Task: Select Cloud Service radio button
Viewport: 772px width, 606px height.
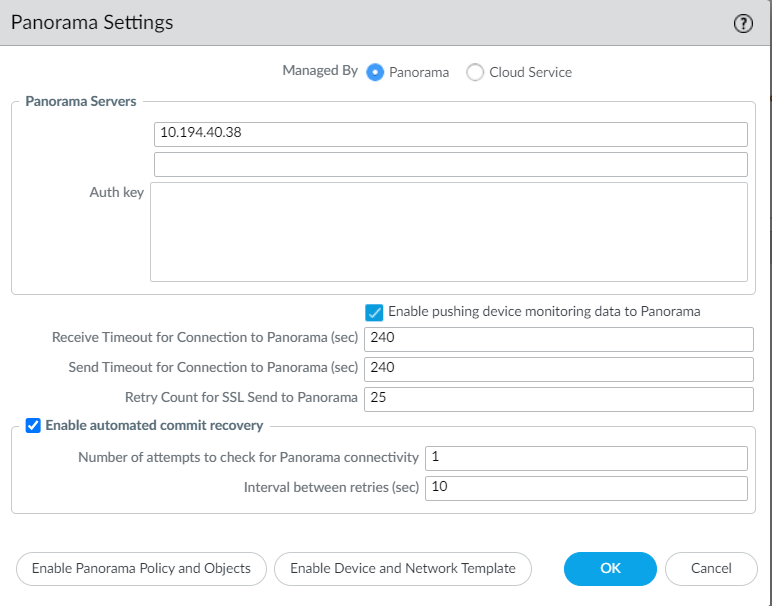Action: click(x=475, y=72)
